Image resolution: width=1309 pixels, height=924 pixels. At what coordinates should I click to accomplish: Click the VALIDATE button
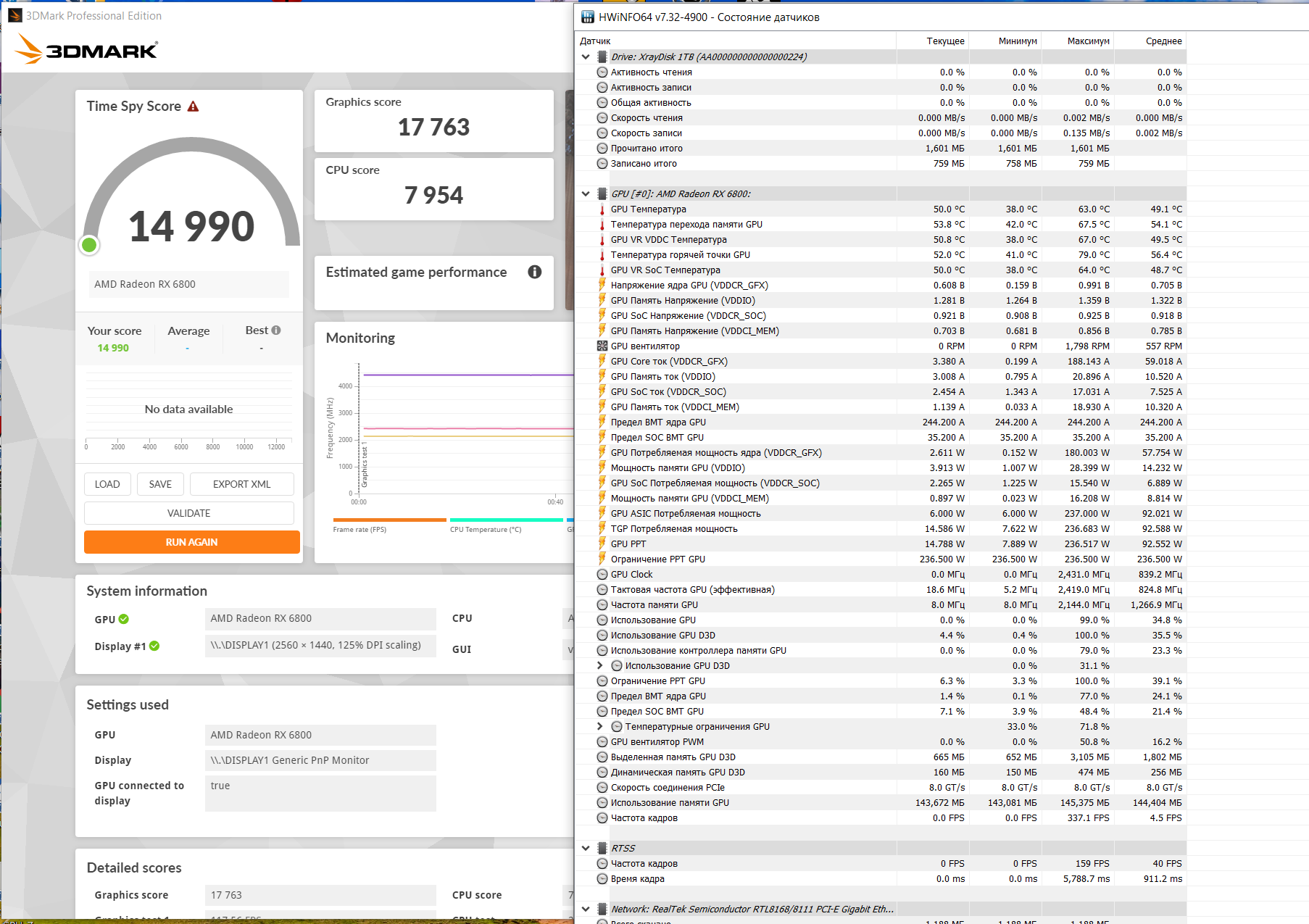pyautogui.click(x=189, y=513)
